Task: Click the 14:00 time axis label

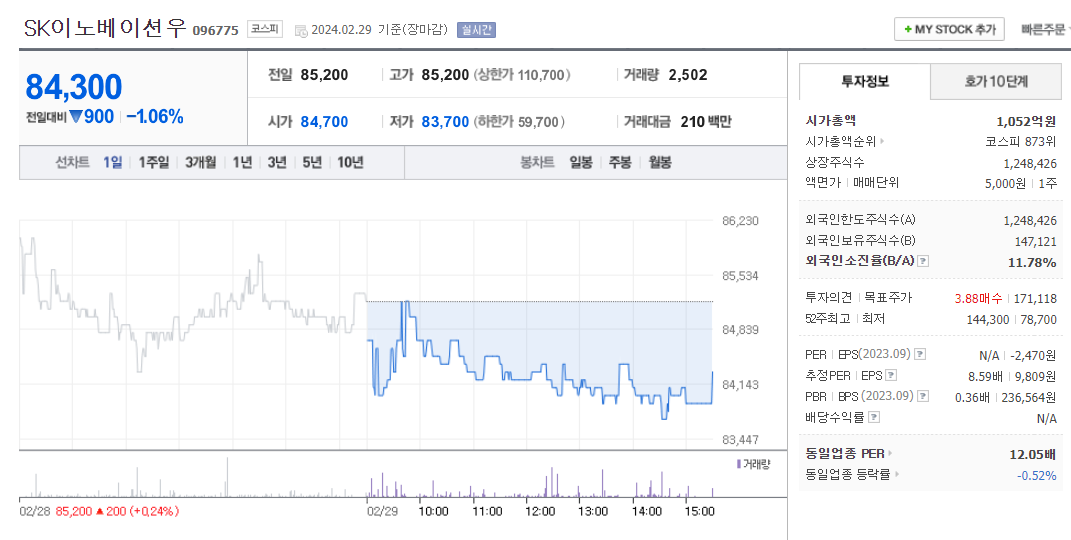Action: (x=647, y=511)
